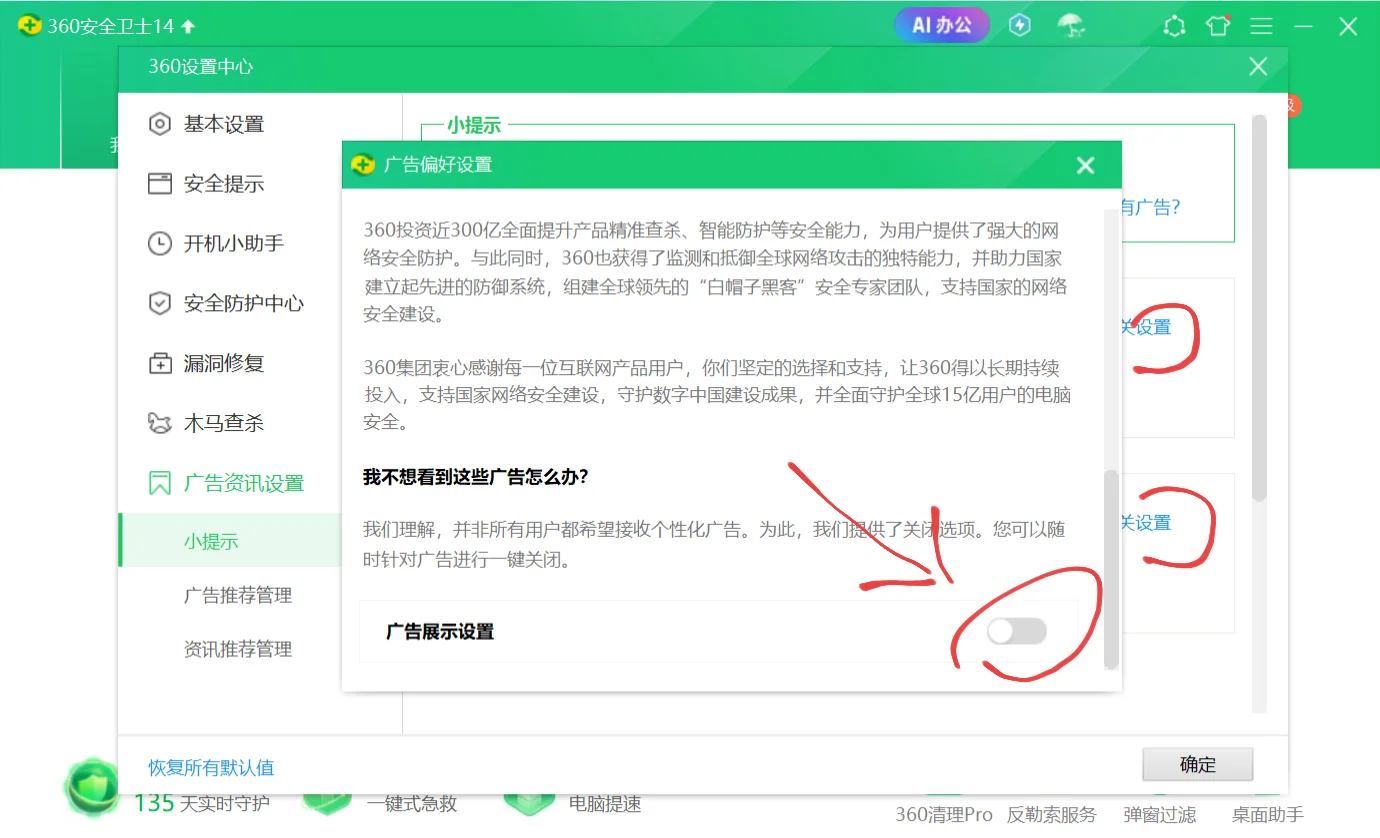This screenshot has width=1380, height=838.
Task: Click the 基本设置 hexagon icon
Action: [x=159, y=124]
